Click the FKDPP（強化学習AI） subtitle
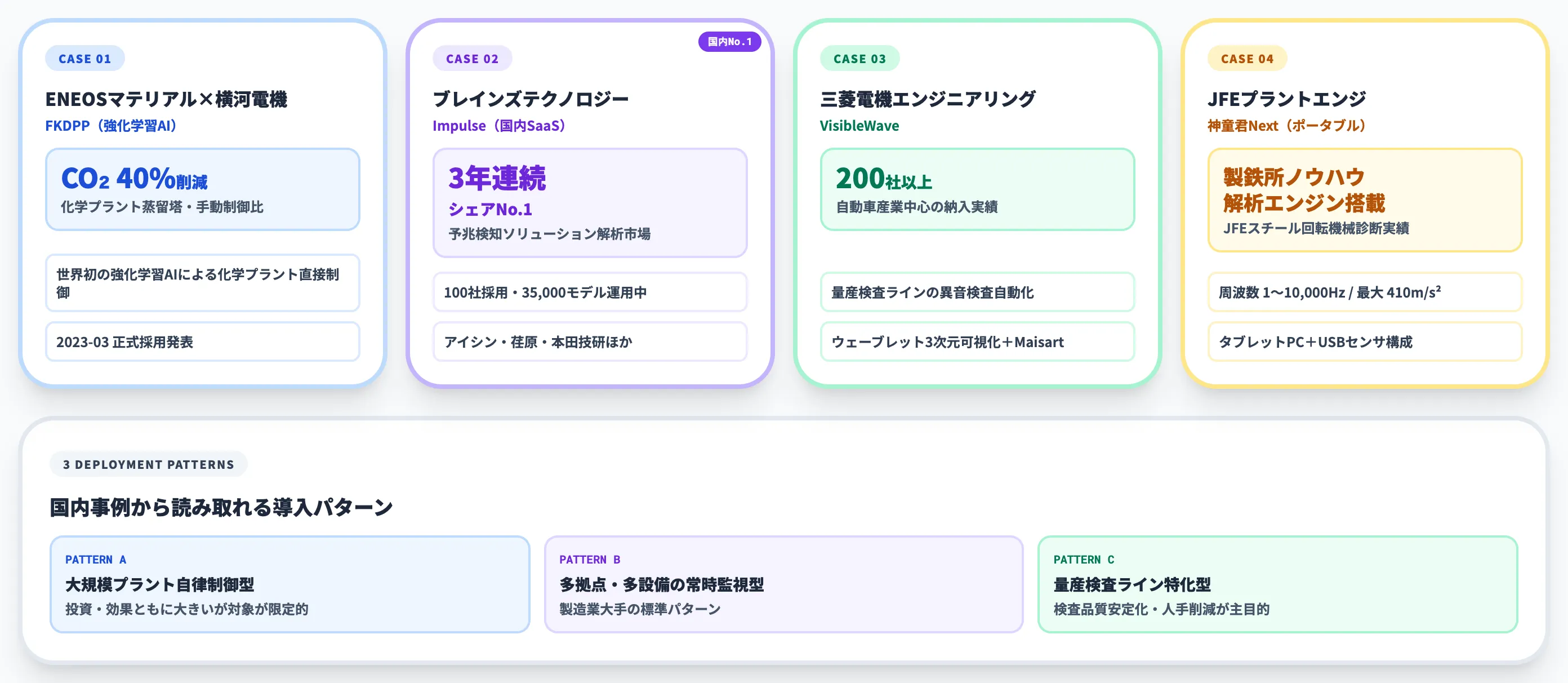This screenshot has width=1568, height=683. (x=112, y=126)
